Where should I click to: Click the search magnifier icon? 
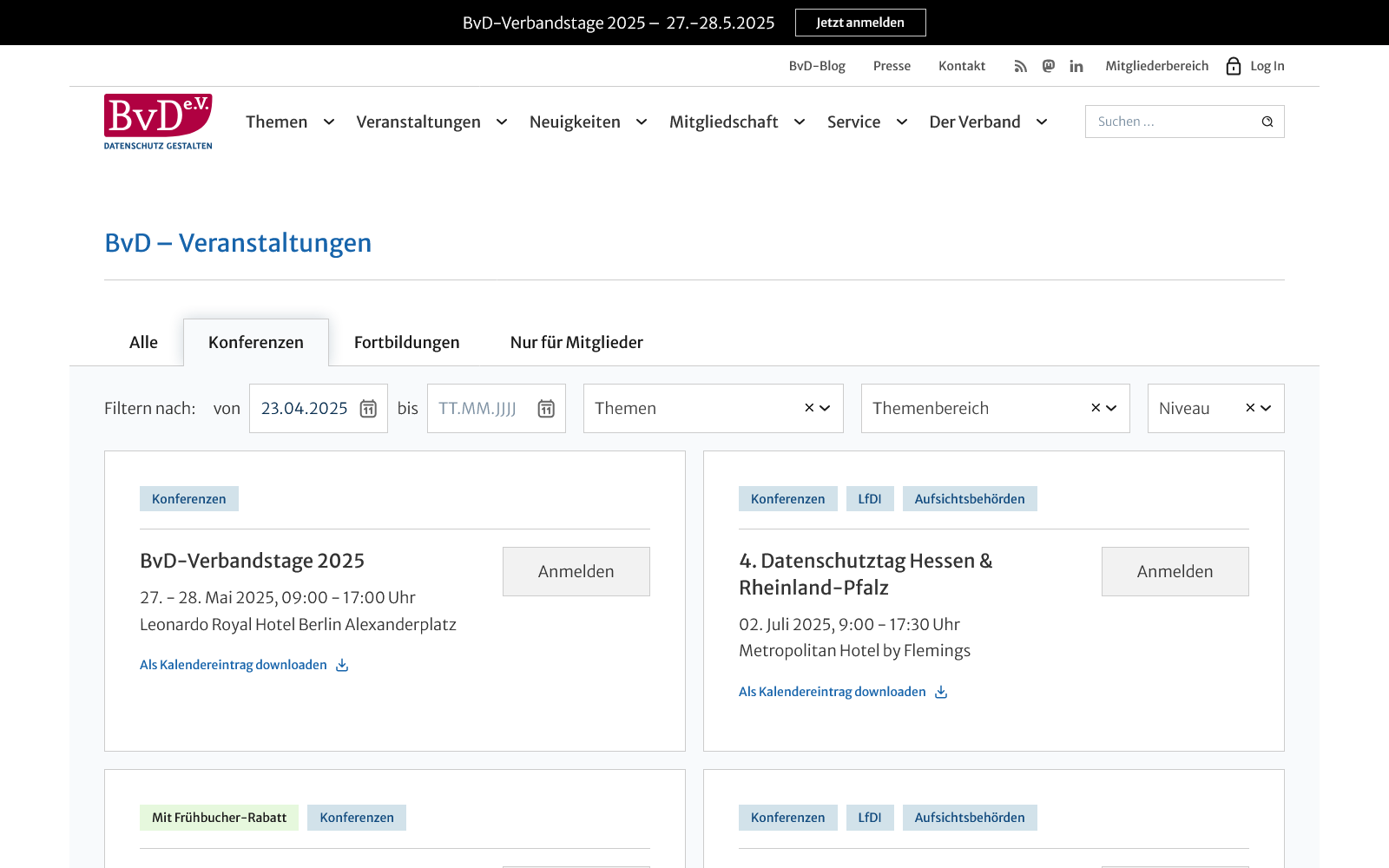coord(1267,122)
